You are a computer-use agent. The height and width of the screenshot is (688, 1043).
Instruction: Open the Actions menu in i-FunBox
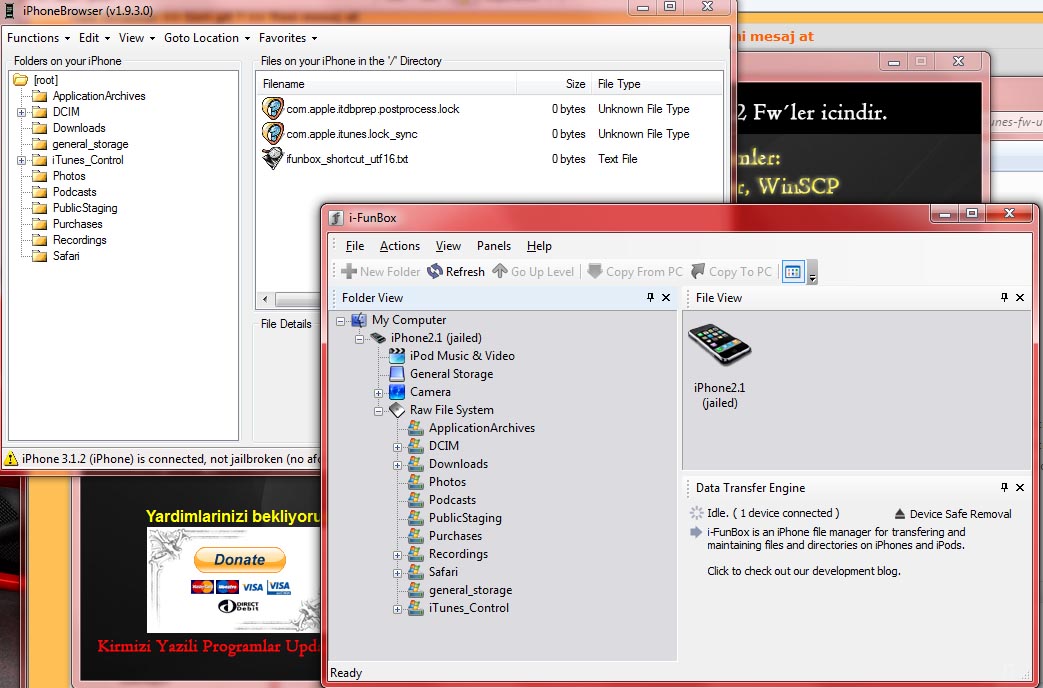pyautogui.click(x=400, y=246)
